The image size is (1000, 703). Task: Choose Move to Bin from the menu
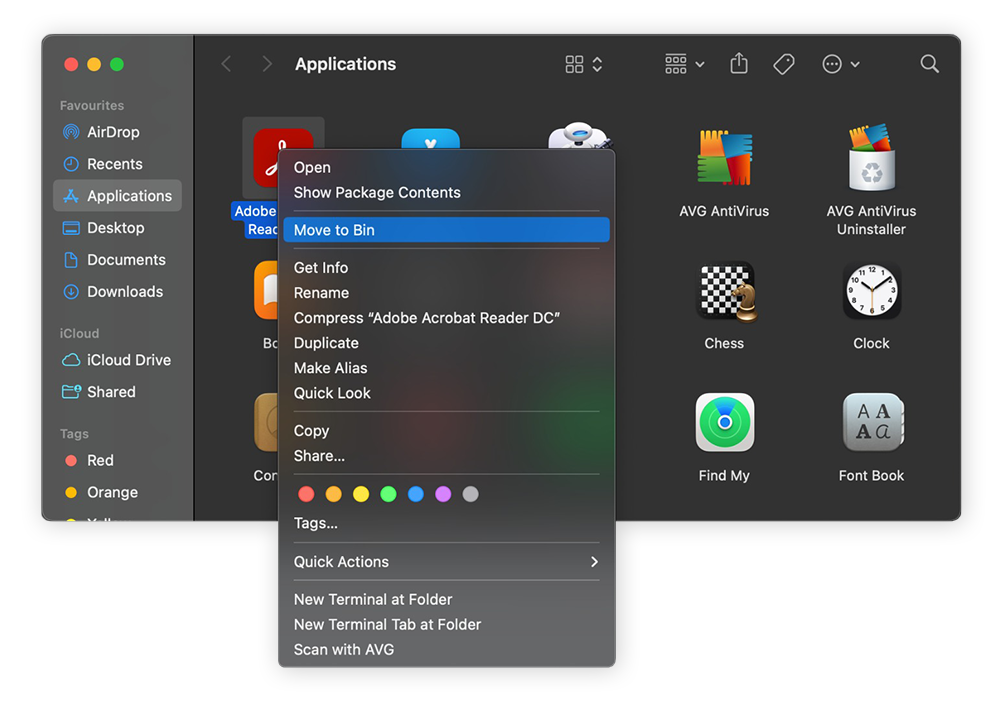329,229
